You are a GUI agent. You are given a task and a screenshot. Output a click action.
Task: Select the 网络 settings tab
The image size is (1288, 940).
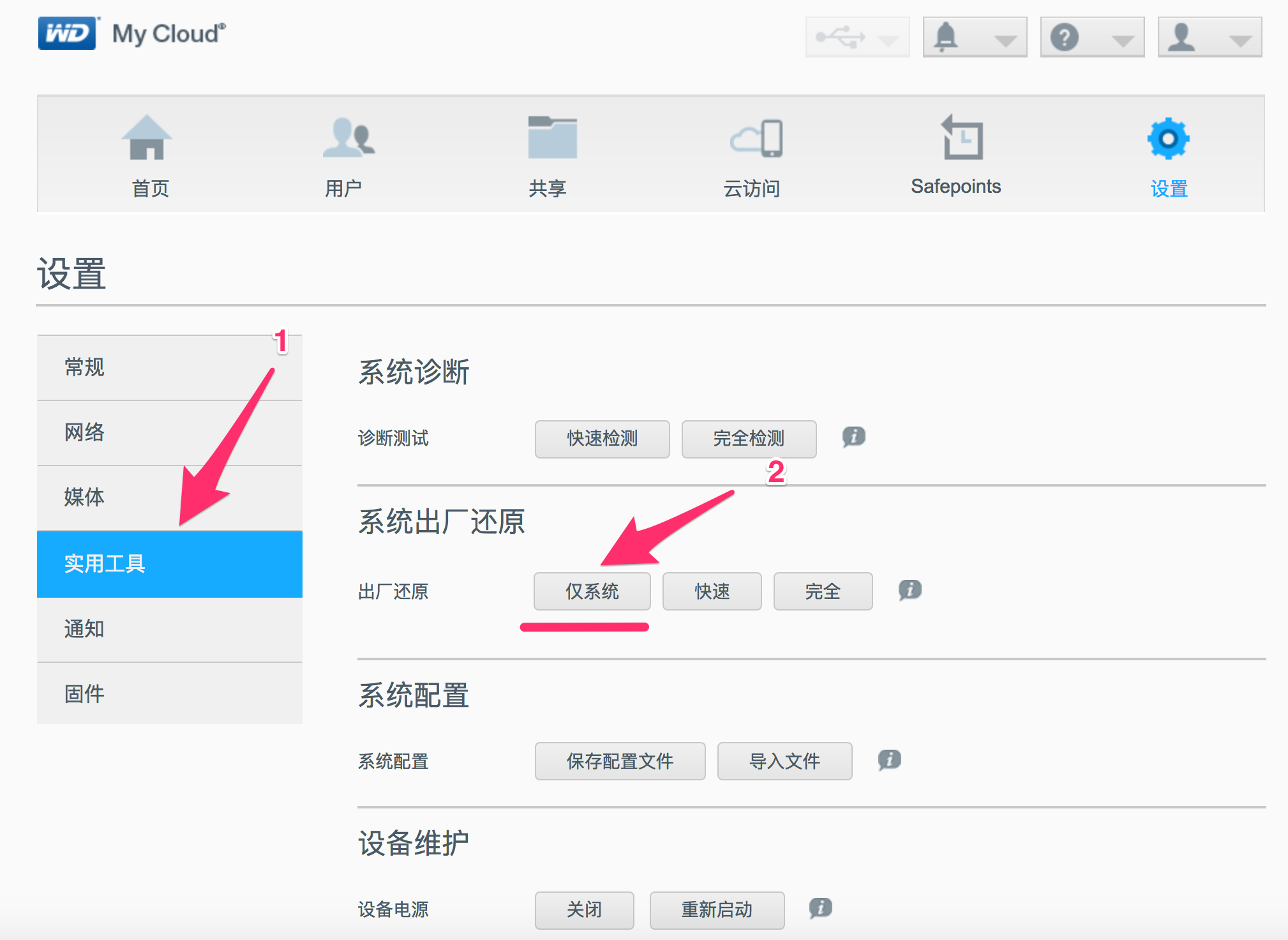pyautogui.click(x=169, y=433)
